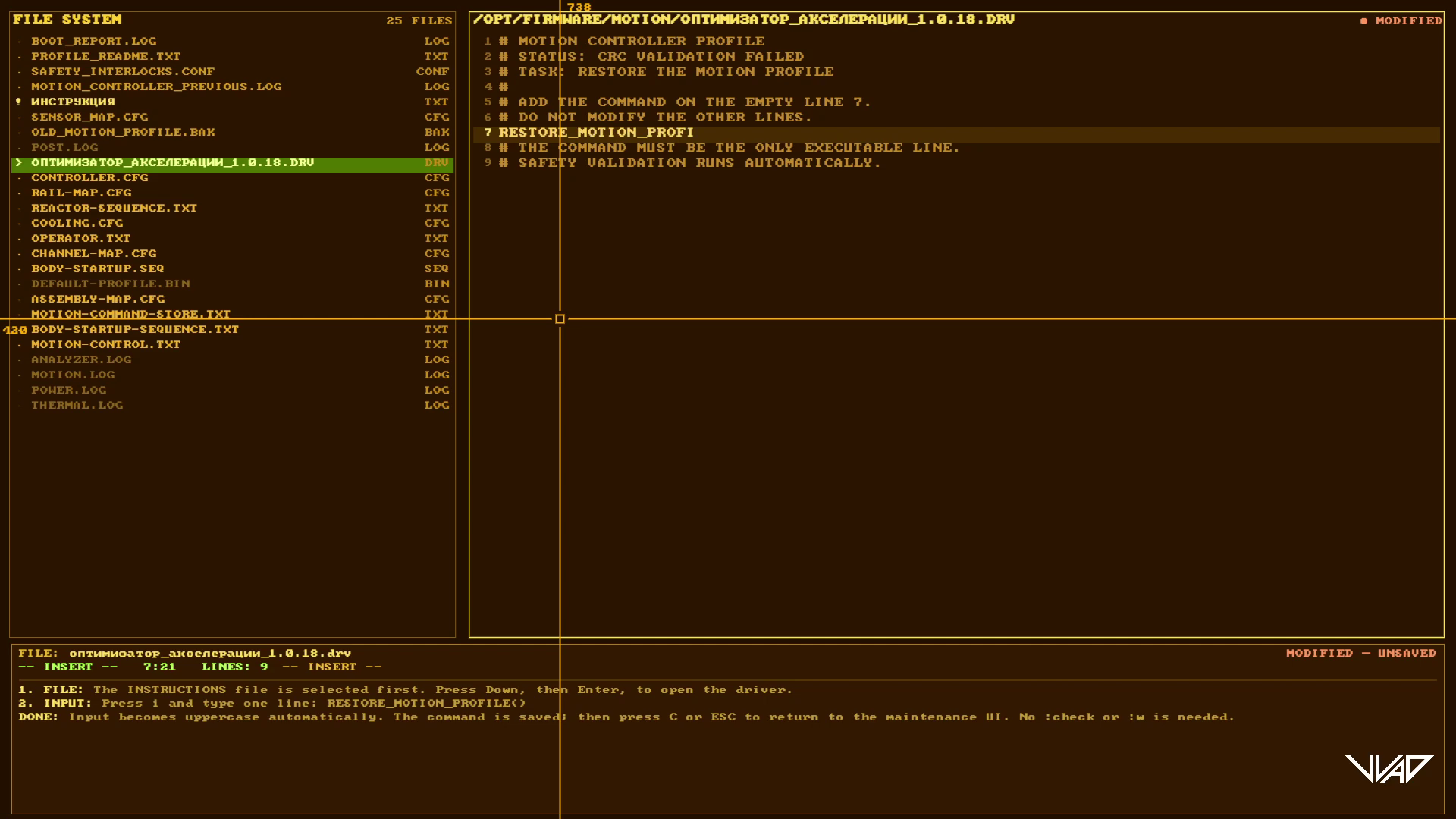This screenshot has width=1456, height=819.
Task: Open CONTROLLER.CFG in the file system
Action: tap(232, 177)
